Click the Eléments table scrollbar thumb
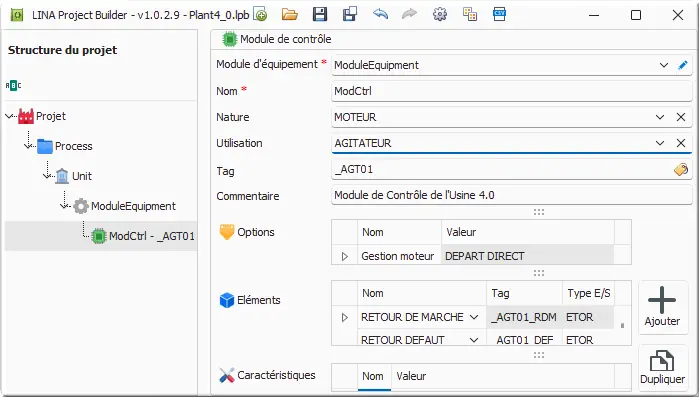699x397 pixels. click(x=622, y=326)
